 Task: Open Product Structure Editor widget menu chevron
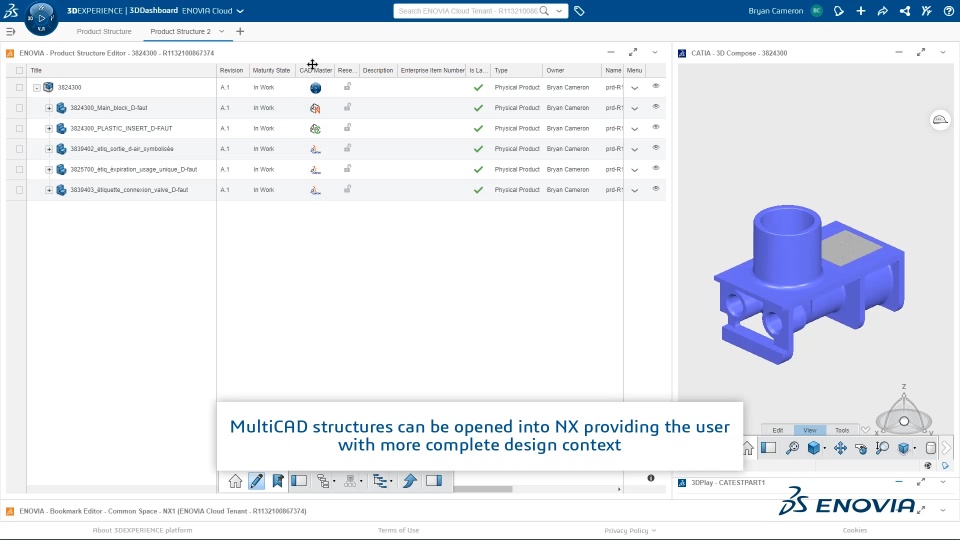654,53
